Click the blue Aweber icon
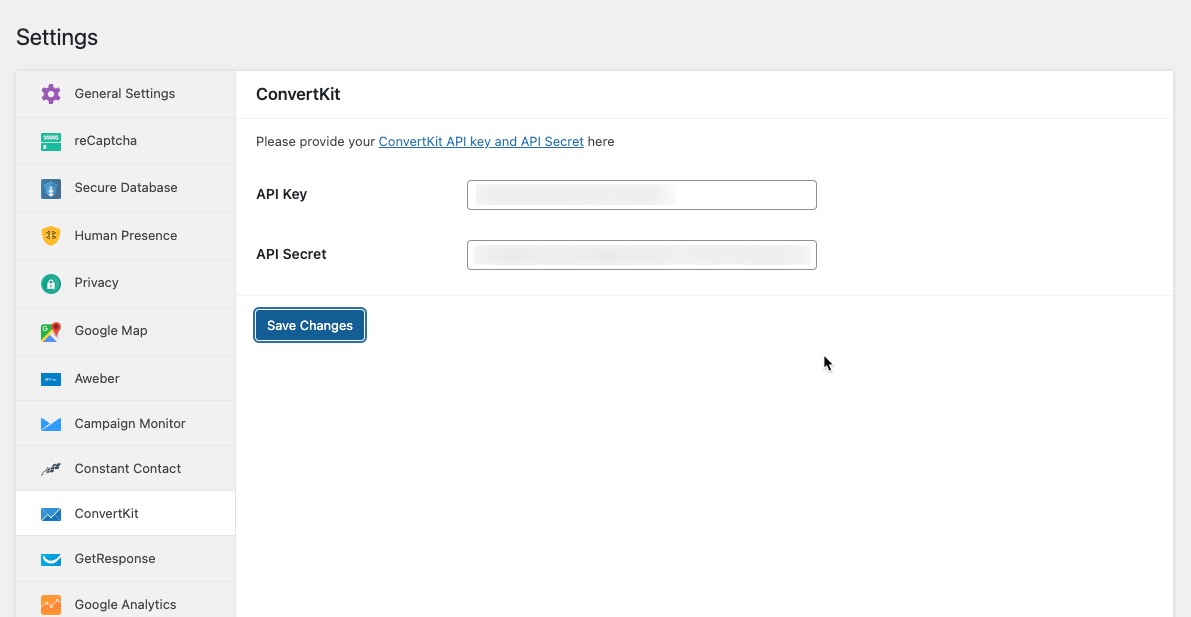1191x617 pixels. pyautogui.click(x=51, y=379)
